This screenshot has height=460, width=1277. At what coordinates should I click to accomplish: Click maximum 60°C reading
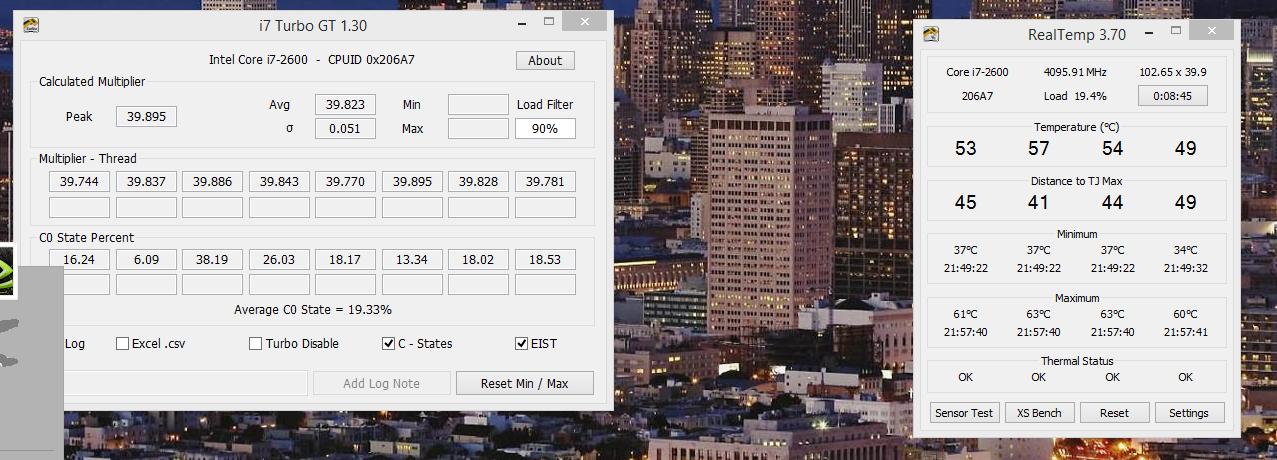pos(1185,314)
